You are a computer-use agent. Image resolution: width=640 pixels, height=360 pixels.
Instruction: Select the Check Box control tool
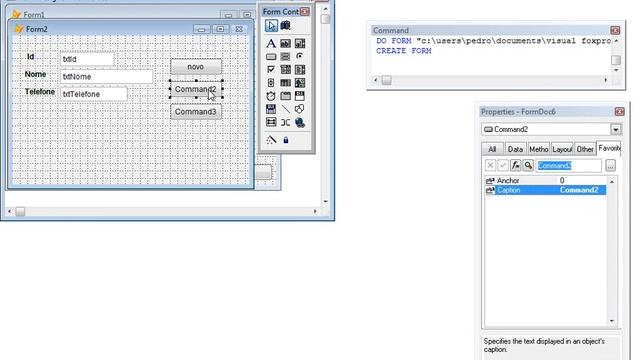(x=271, y=69)
